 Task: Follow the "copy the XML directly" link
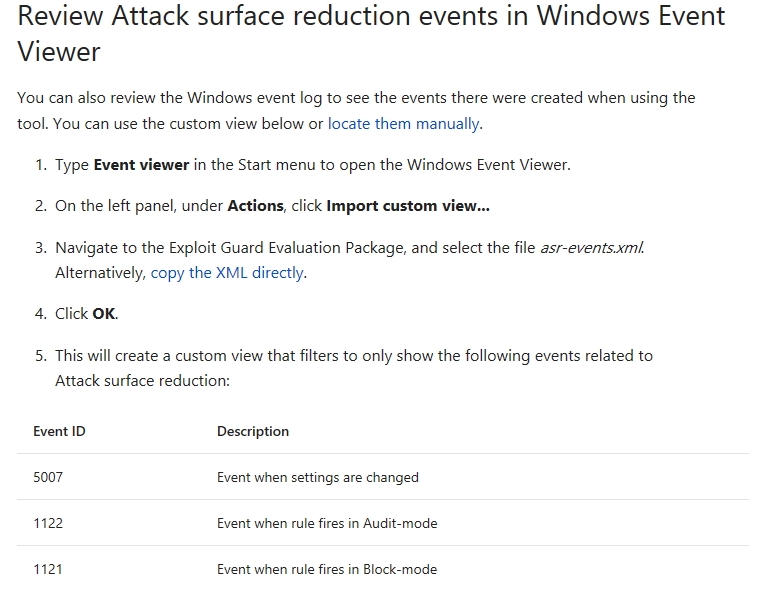pyautogui.click(x=227, y=272)
